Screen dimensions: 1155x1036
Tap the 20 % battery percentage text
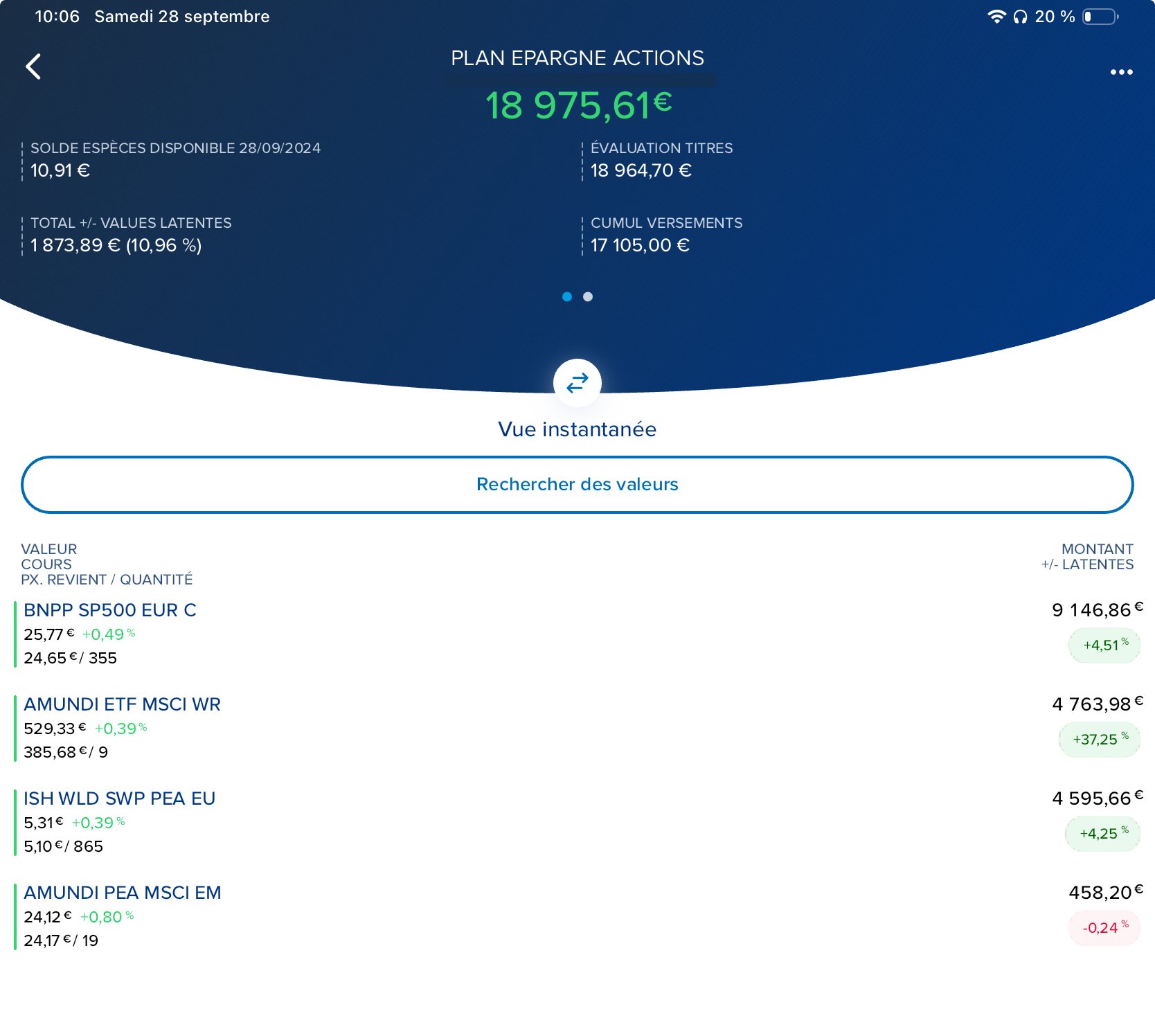tap(1055, 17)
